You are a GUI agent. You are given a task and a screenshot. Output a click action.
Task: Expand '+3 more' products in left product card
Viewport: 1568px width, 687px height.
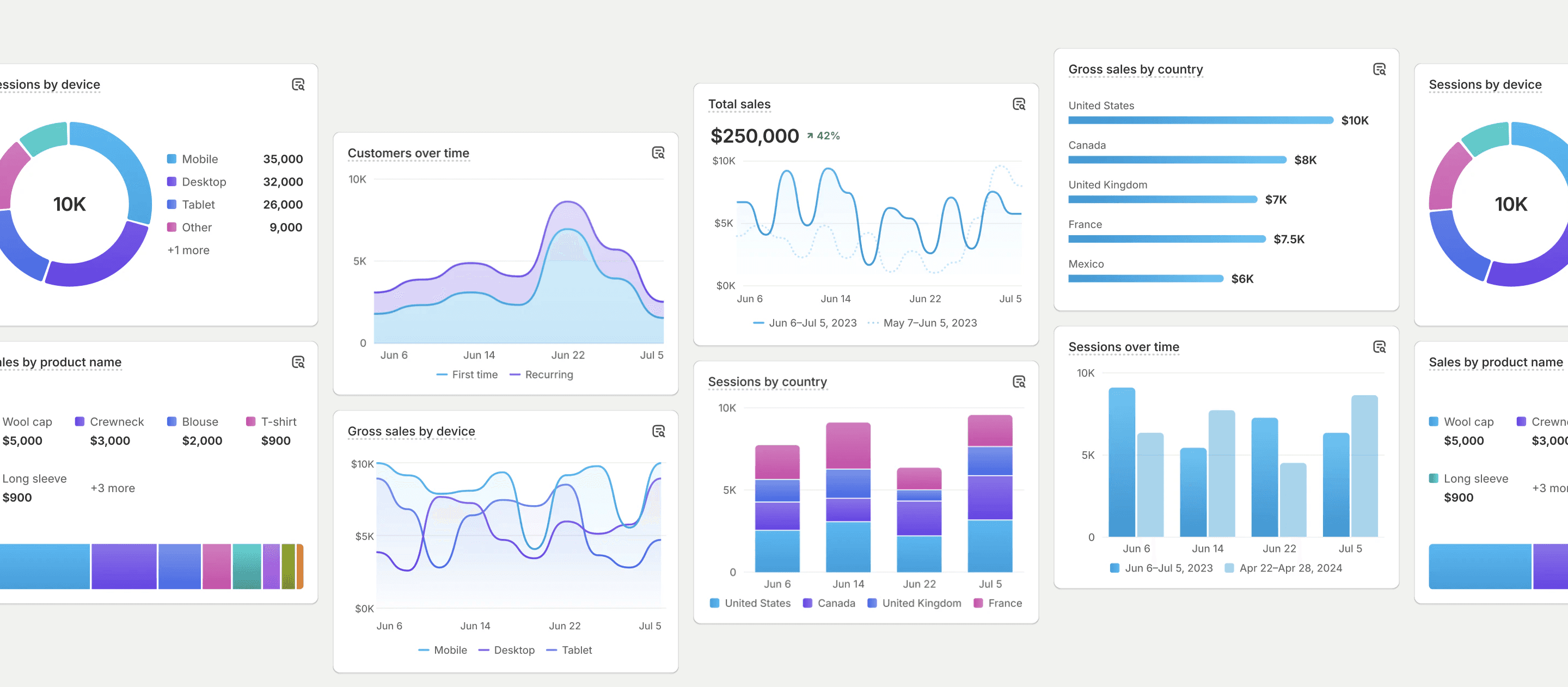(113, 488)
